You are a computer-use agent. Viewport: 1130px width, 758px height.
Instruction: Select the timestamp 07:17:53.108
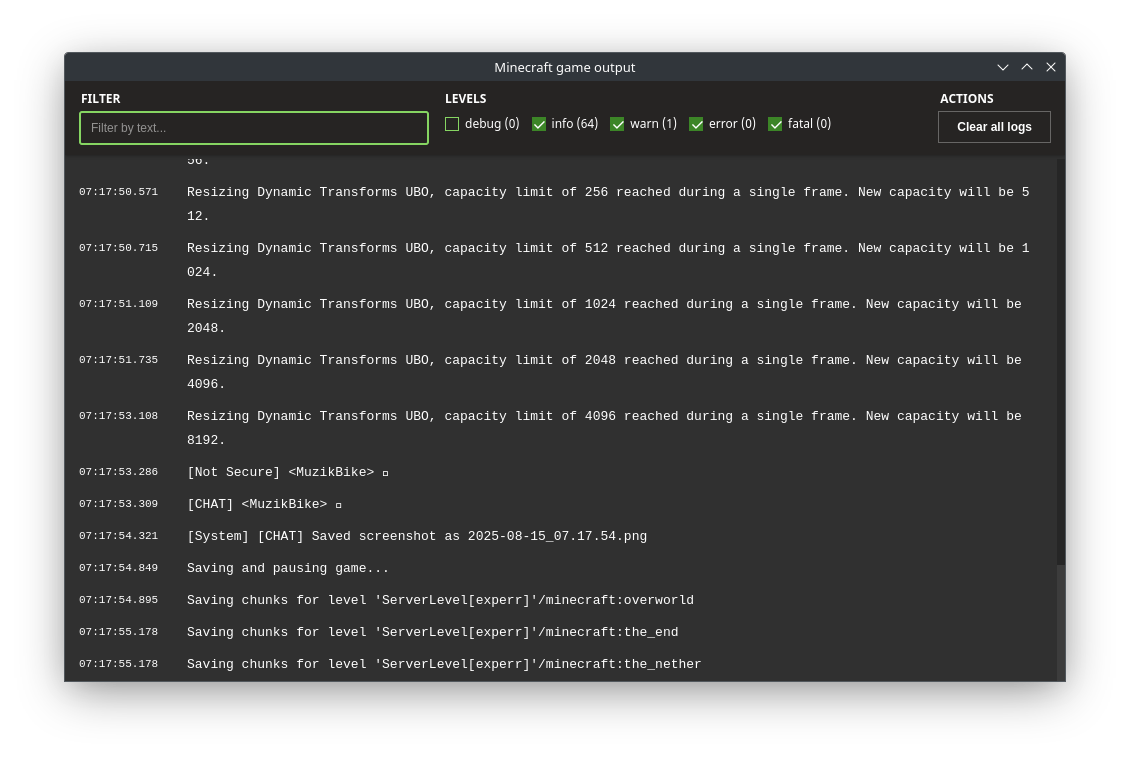(118, 416)
